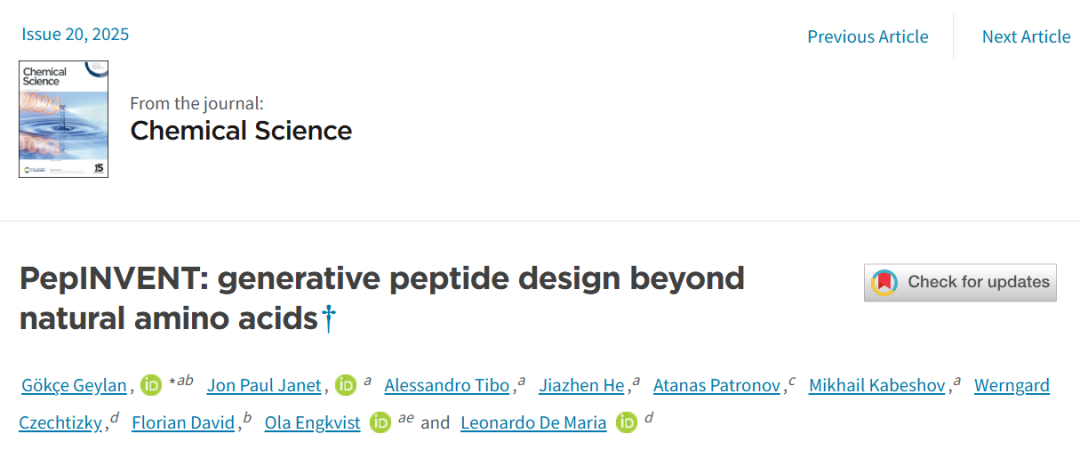
Task: Click the Chemical Science journal title
Action: coord(241,130)
